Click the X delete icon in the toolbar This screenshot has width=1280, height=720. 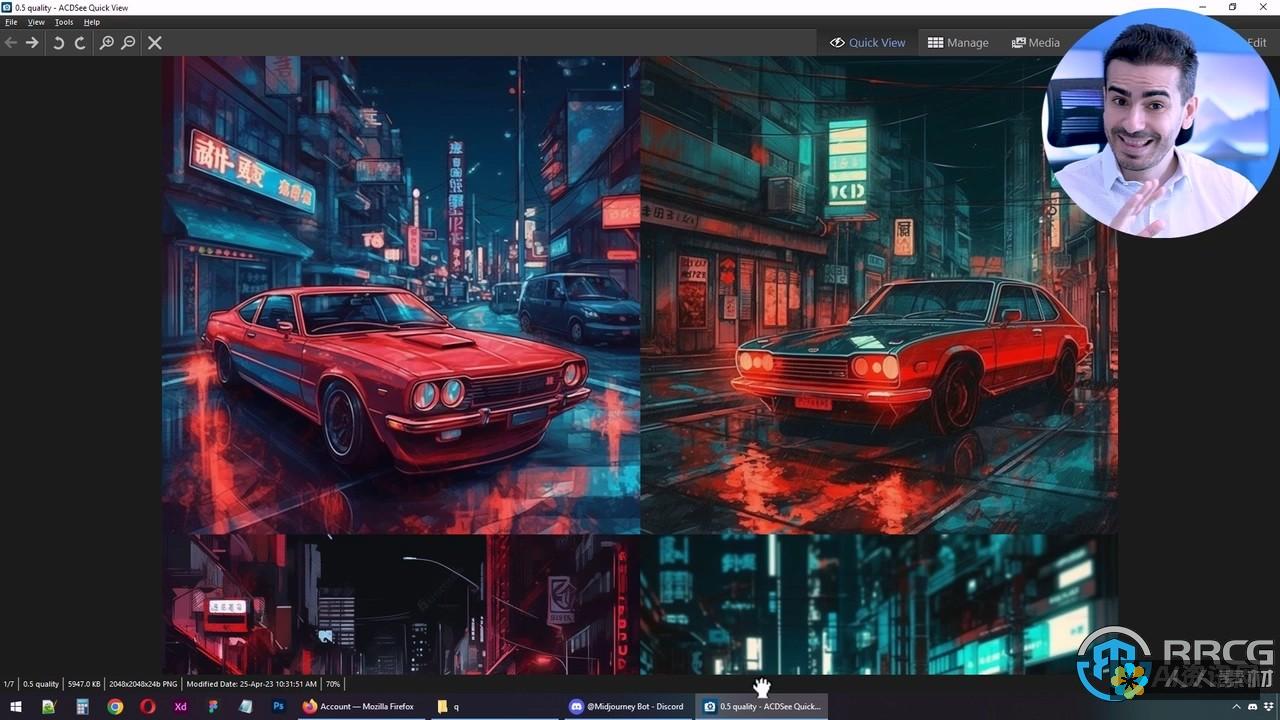coord(155,42)
